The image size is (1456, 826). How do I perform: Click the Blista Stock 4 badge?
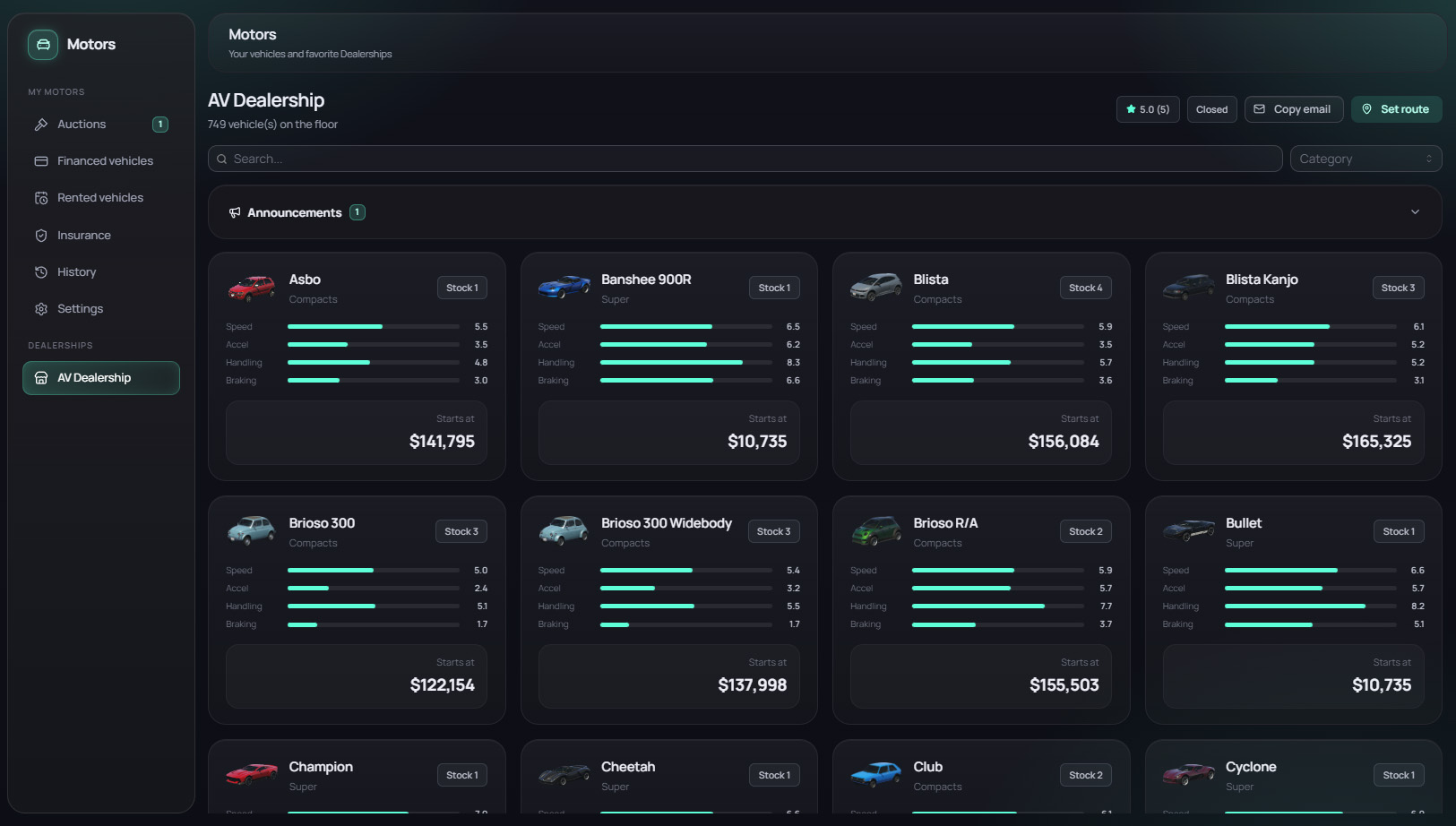pyautogui.click(x=1086, y=288)
